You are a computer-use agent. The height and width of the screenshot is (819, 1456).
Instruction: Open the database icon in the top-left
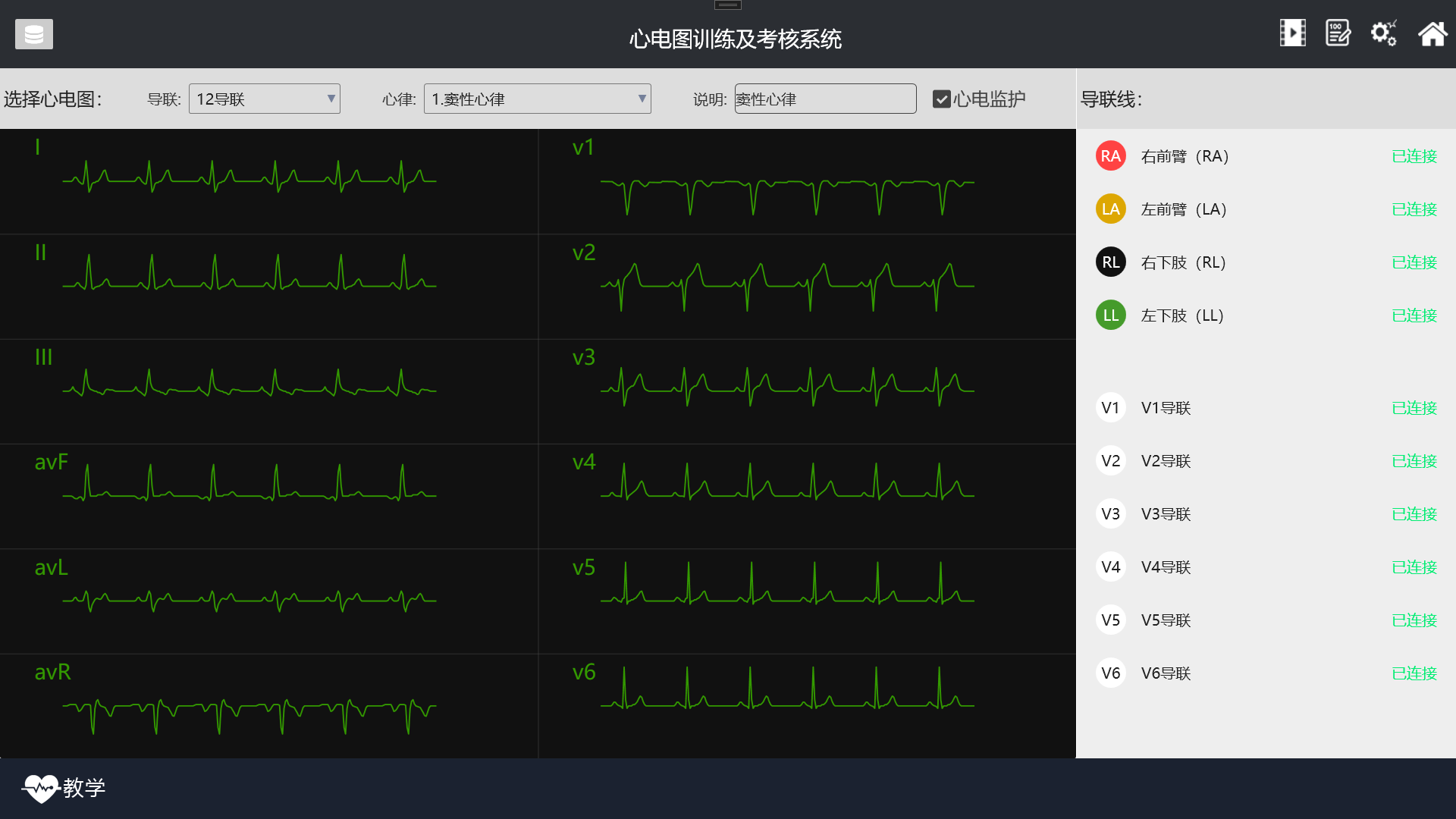pyautogui.click(x=33, y=33)
